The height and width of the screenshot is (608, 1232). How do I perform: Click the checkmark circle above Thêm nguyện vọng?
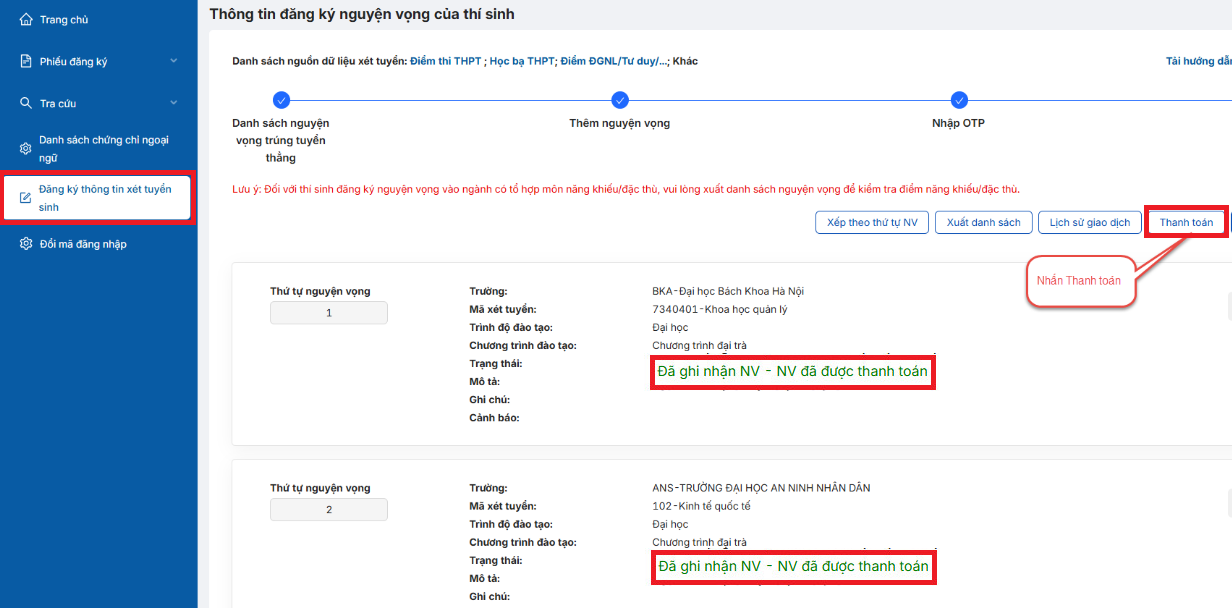coord(620,100)
